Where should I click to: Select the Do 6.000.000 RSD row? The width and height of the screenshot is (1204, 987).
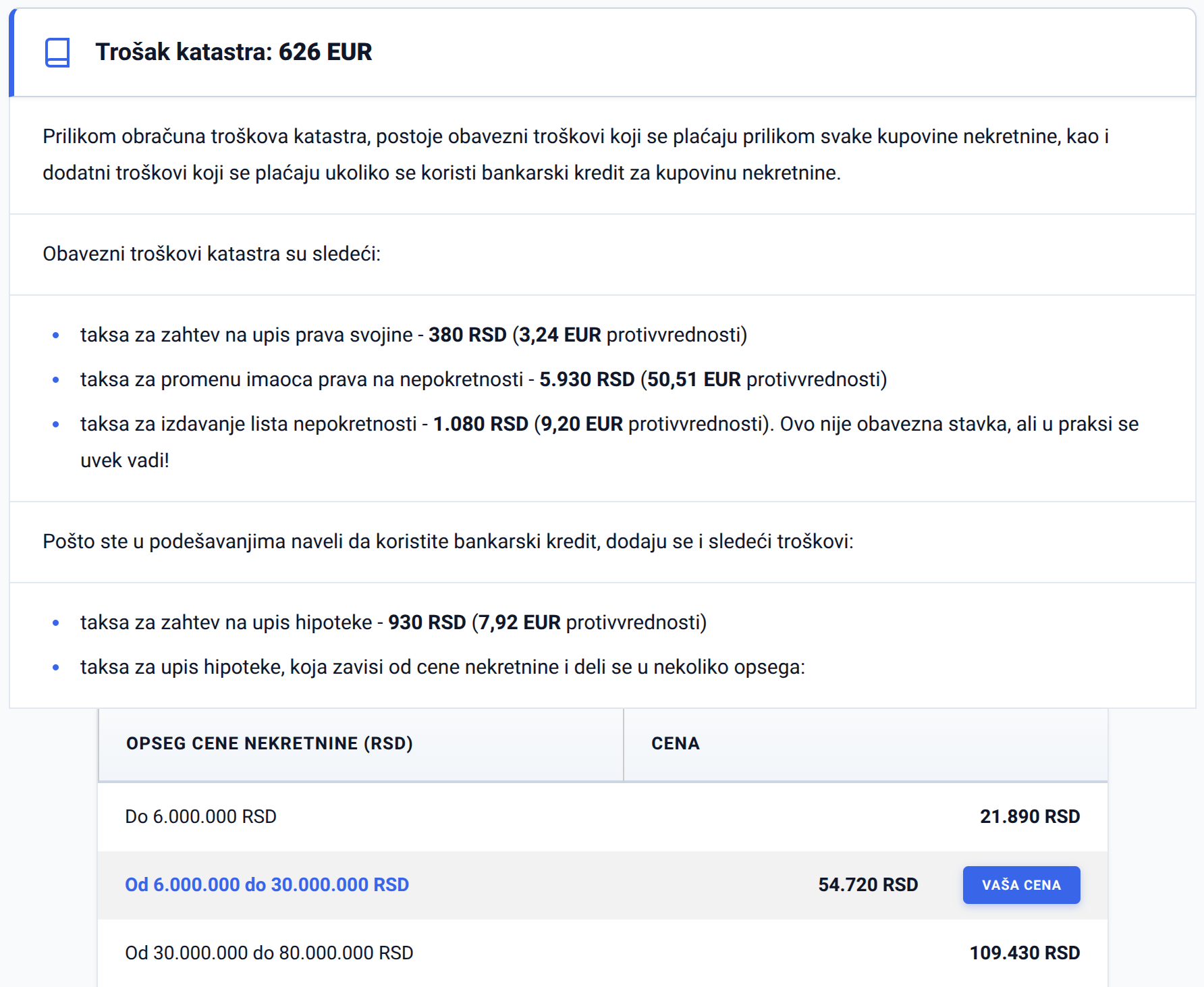click(x=603, y=817)
